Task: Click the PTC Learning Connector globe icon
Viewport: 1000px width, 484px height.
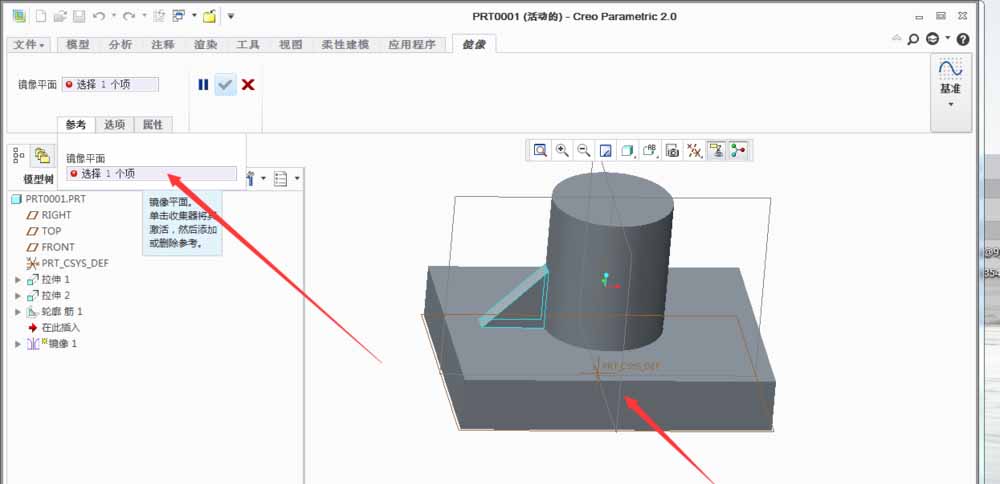Action: tap(932, 40)
